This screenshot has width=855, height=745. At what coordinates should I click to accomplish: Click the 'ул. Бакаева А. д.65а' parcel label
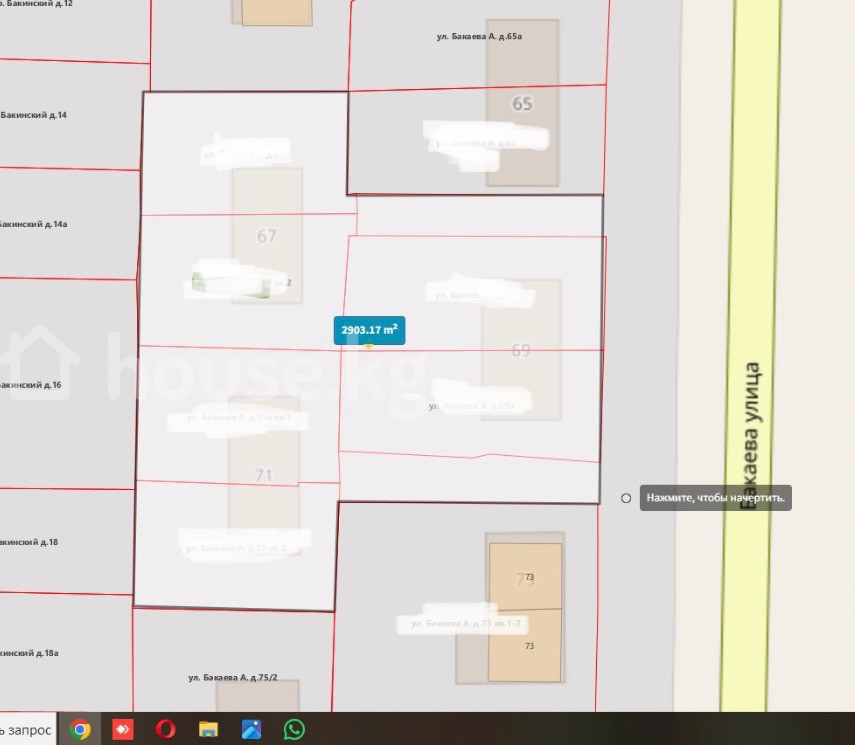pos(479,36)
